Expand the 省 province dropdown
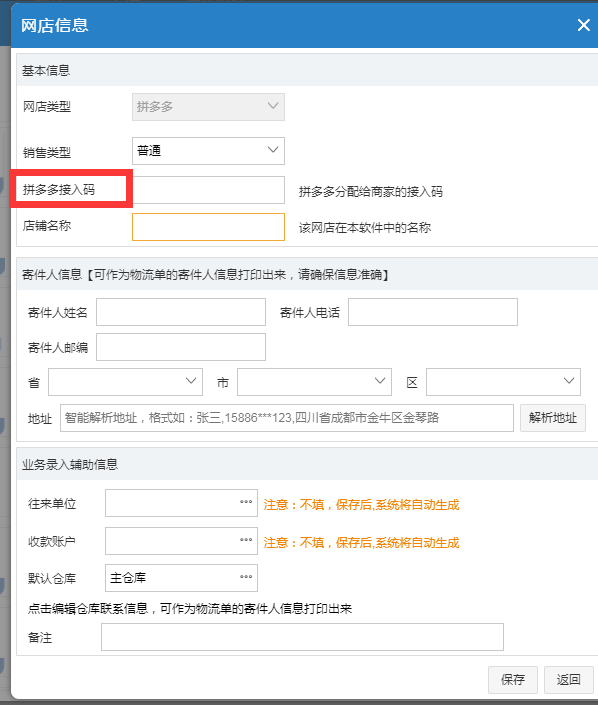The width and height of the screenshot is (598, 705). tap(125, 382)
